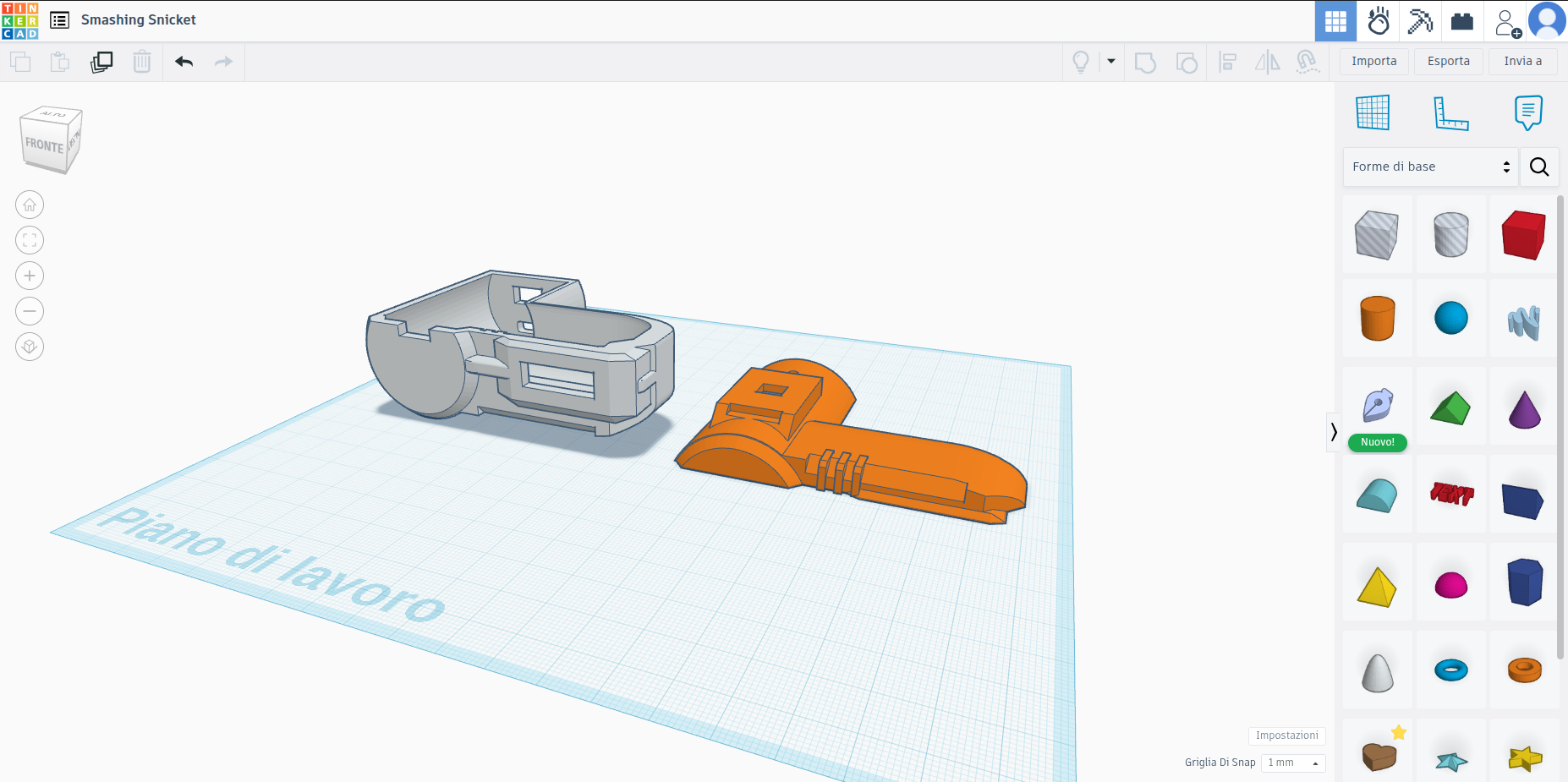
Task: Click the Paste toolbar icon
Action: click(59, 62)
